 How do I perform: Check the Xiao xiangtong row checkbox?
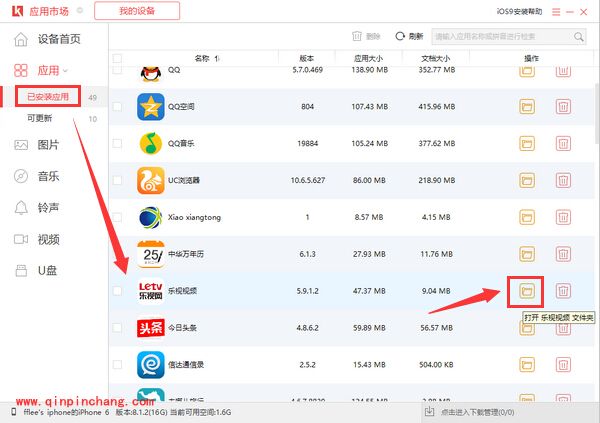pyautogui.click(x=117, y=217)
